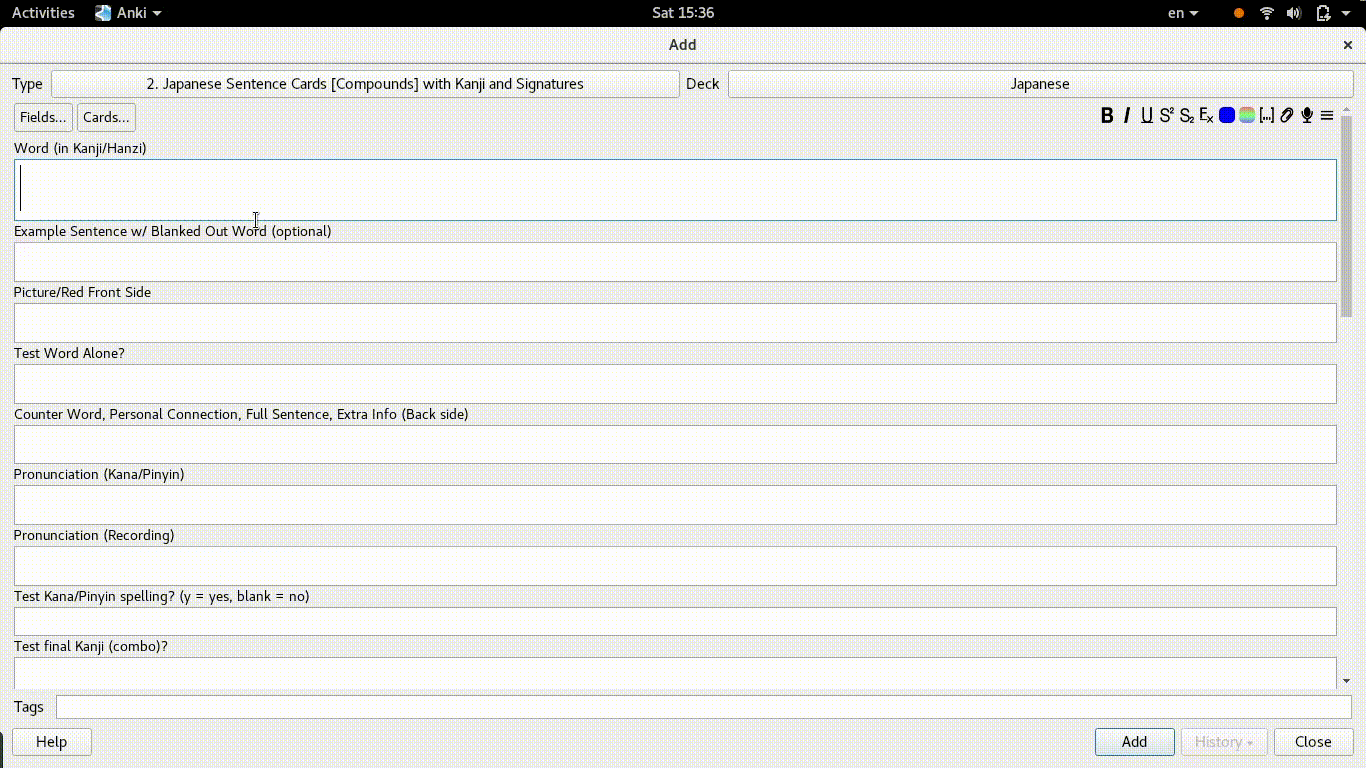The height and width of the screenshot is (768, 1366).
Task: Remove formatting with the Ex icon
Action: (x=1207, y=116)
